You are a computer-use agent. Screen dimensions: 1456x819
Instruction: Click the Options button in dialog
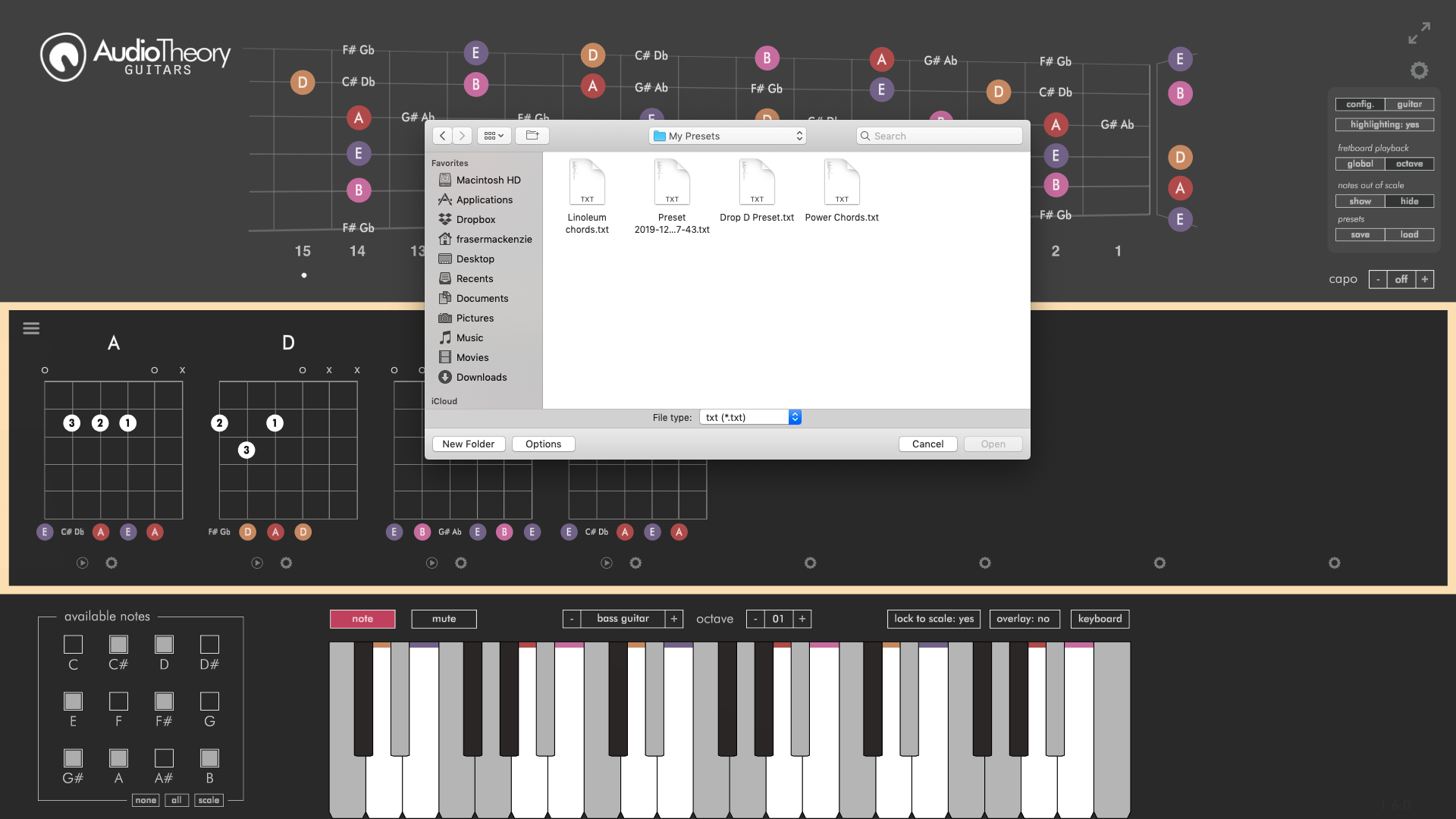point(543,444)
